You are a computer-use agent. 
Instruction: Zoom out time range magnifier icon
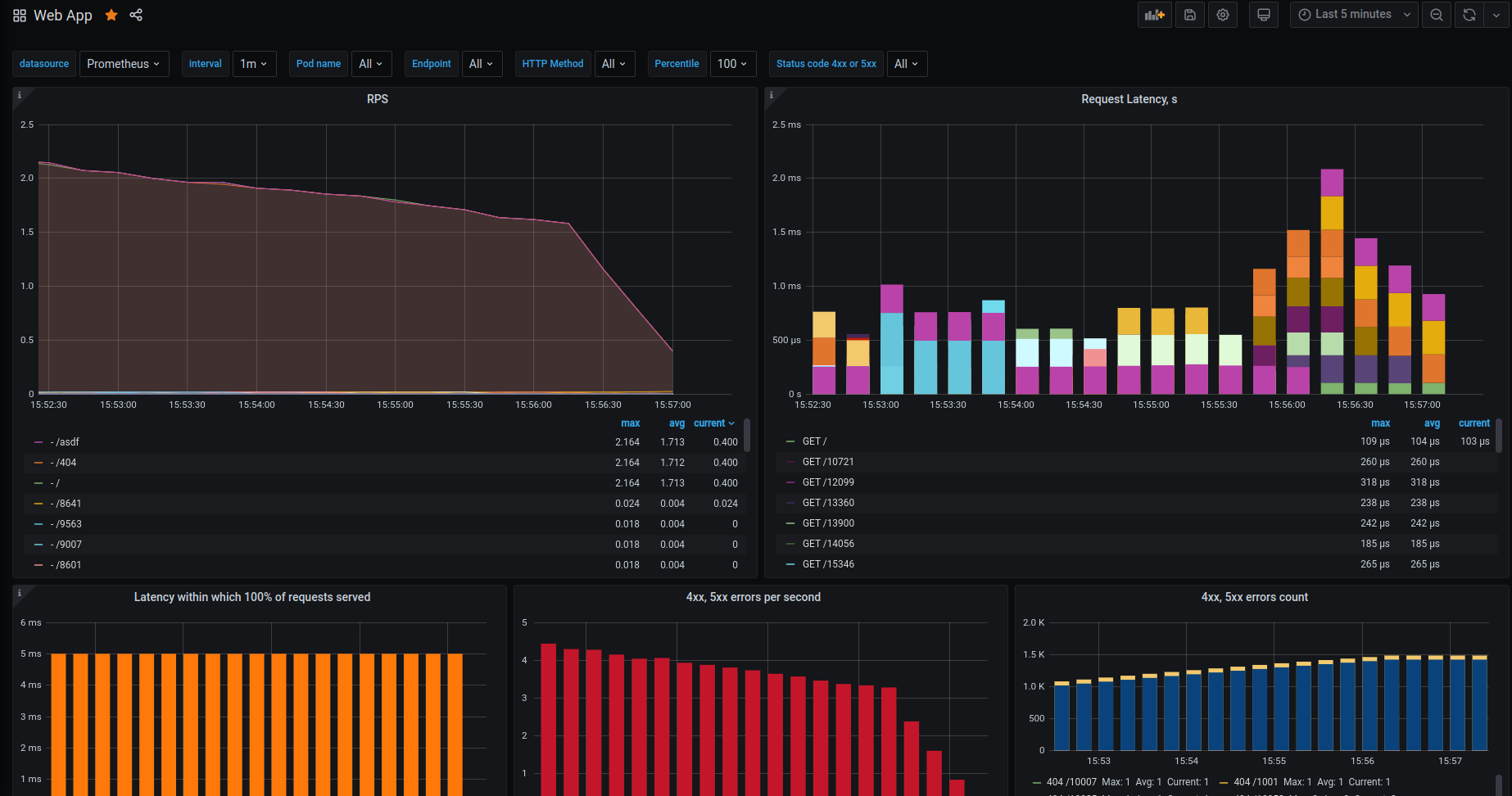pos(1437,15)
